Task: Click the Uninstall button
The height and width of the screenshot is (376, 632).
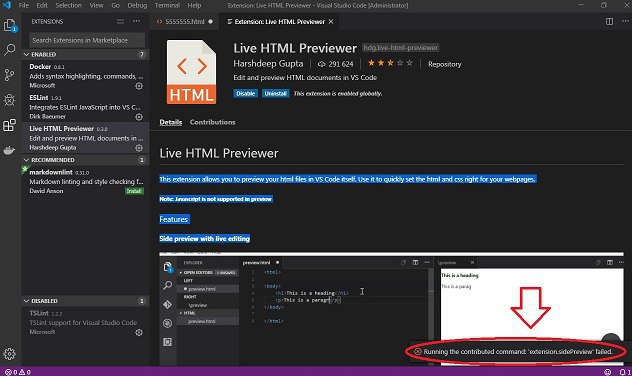Action: pyautogui.click(x=275, y=93)
